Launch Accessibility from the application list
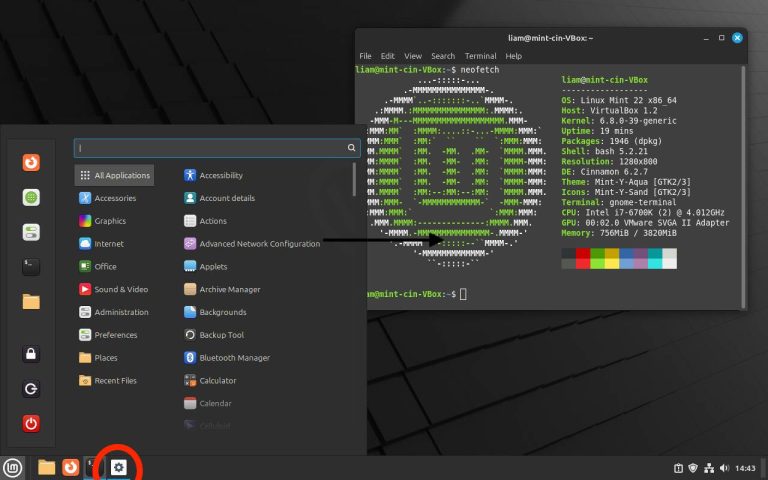This screenshot has width=768, height=480. click(213, 175)
